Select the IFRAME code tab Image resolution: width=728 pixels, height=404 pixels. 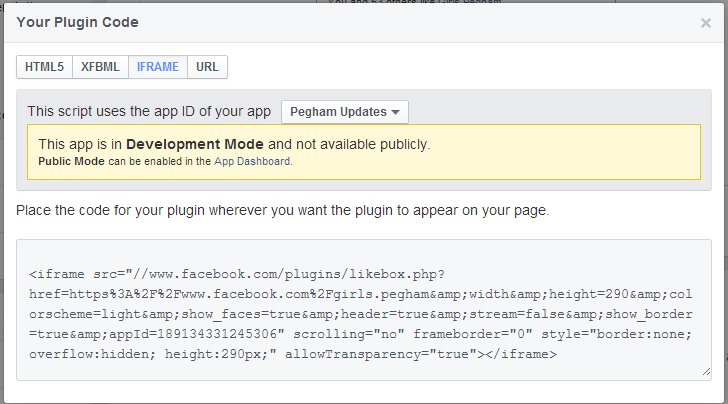[x=158, y=67]
